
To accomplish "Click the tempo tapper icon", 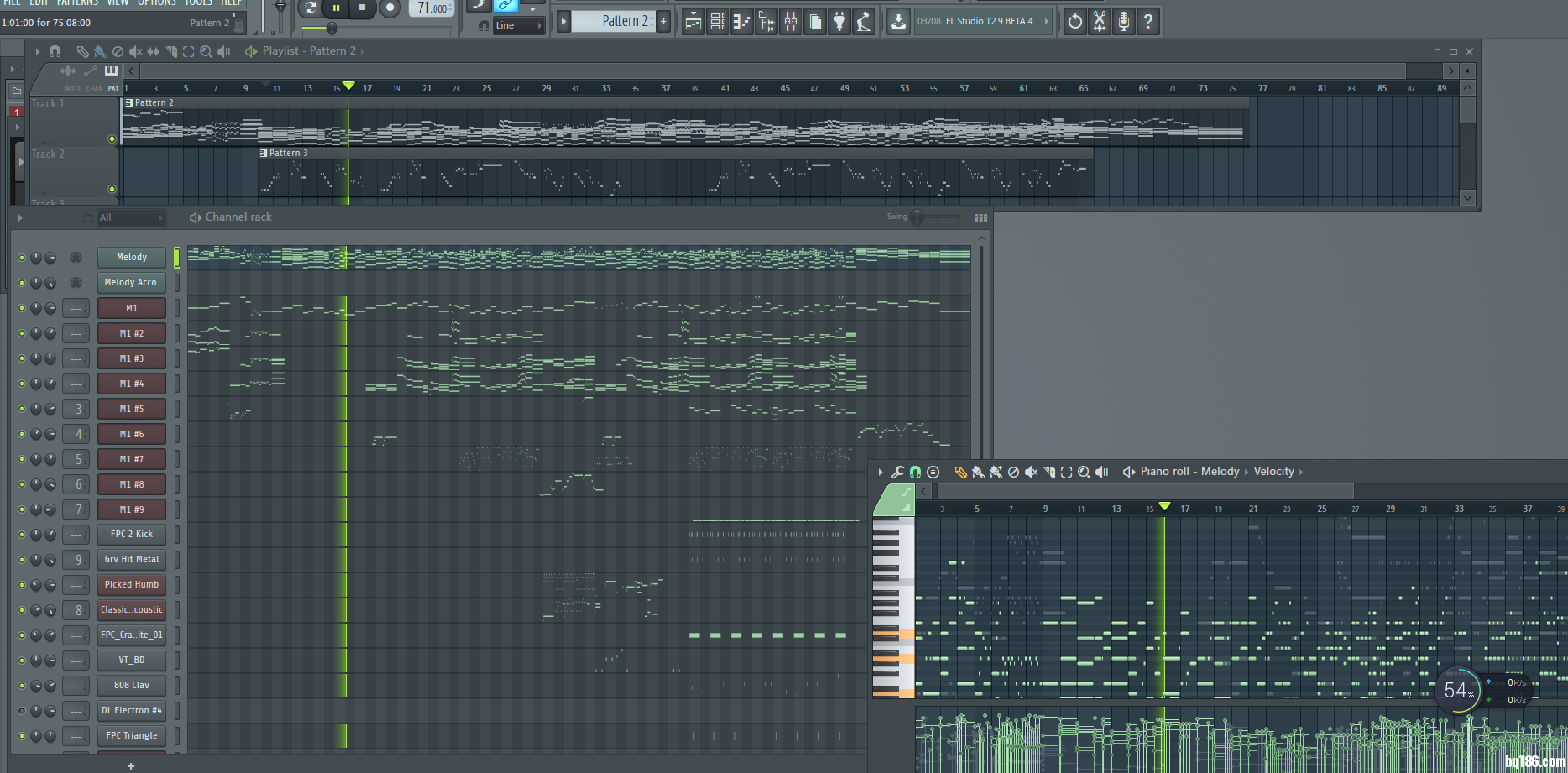I will click(864, 22).
